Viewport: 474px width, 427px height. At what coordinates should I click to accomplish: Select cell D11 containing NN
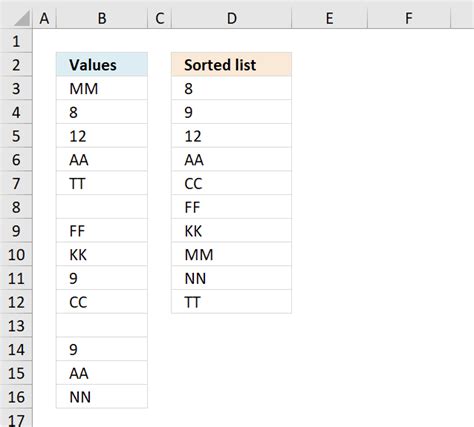tap(231, 278)
